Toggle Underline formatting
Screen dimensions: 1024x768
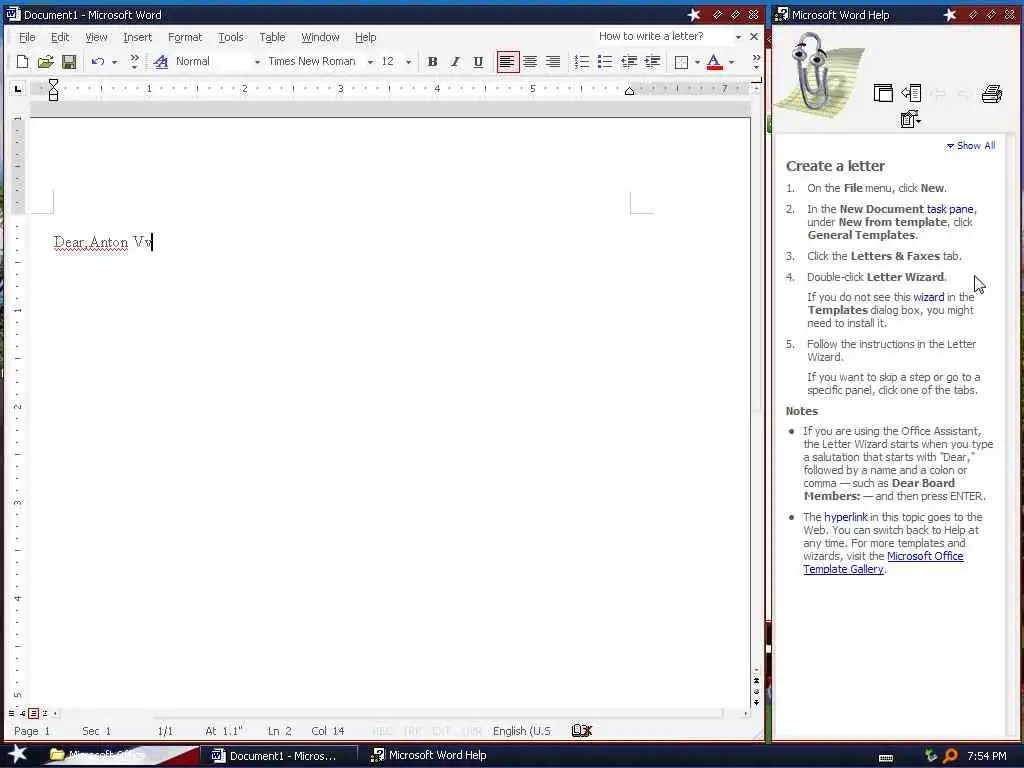point(478,62)
